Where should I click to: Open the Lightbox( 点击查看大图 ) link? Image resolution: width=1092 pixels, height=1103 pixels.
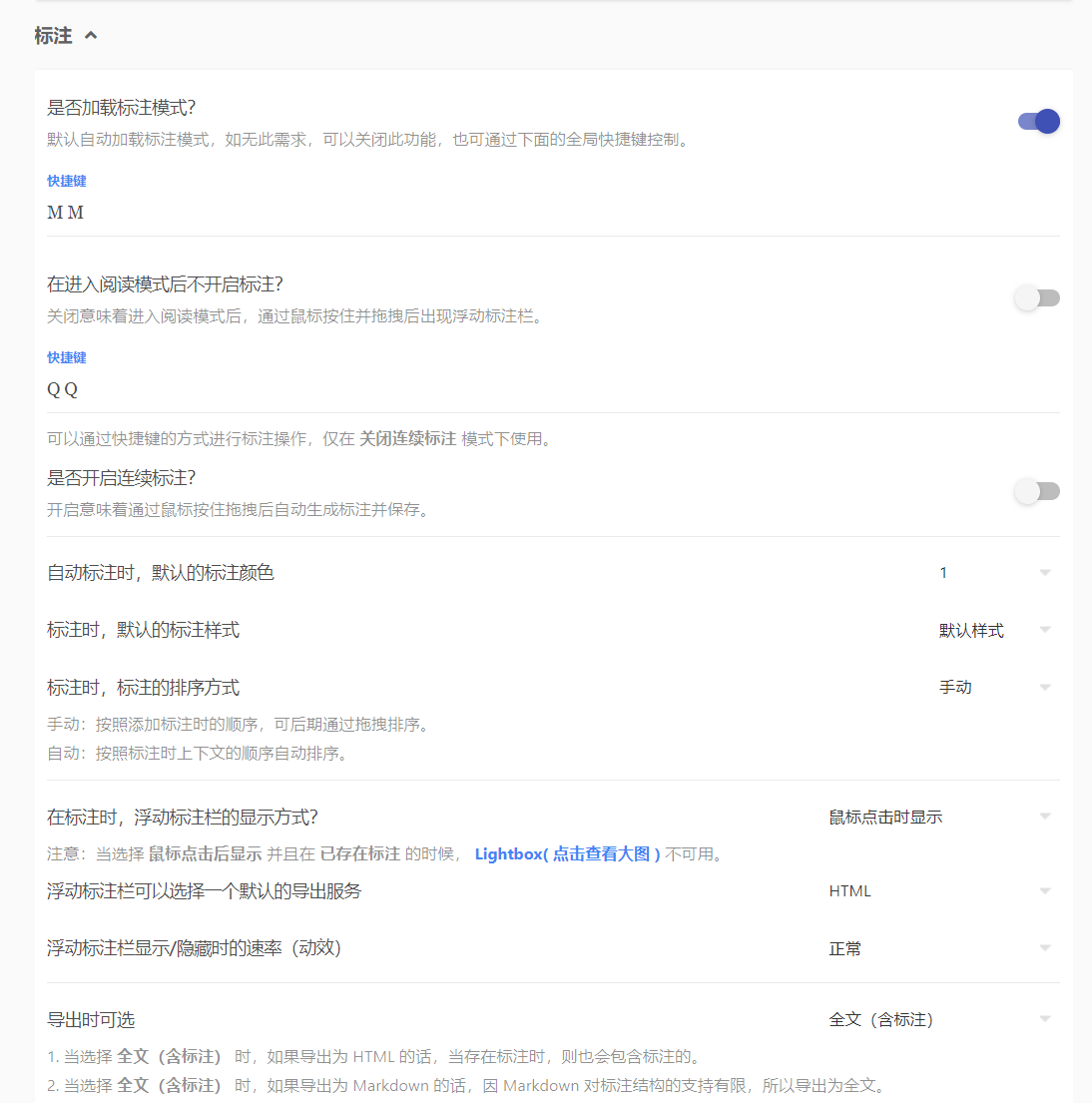[x=567, y=854]
